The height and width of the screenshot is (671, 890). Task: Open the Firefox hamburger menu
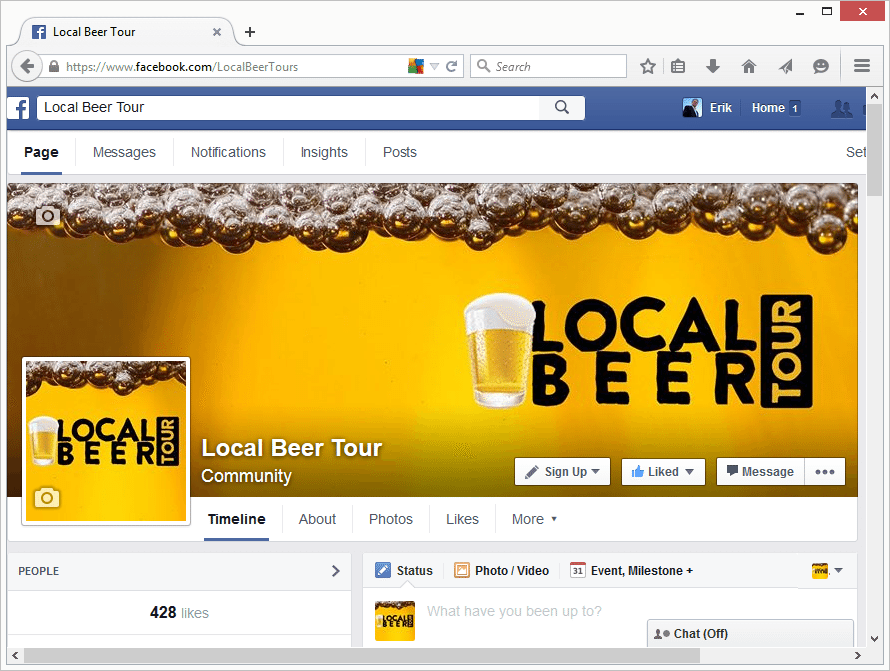tap(862, 66)
